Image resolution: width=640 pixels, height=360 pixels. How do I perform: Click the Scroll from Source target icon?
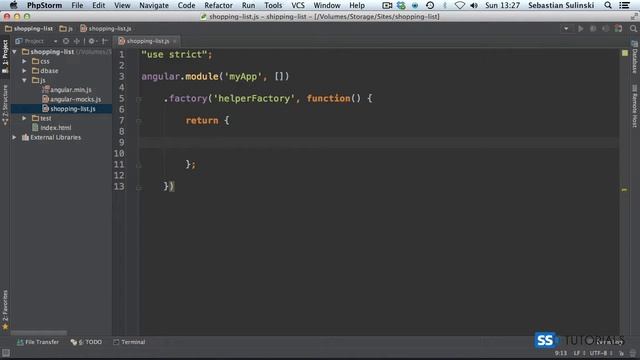coord(66,41)
